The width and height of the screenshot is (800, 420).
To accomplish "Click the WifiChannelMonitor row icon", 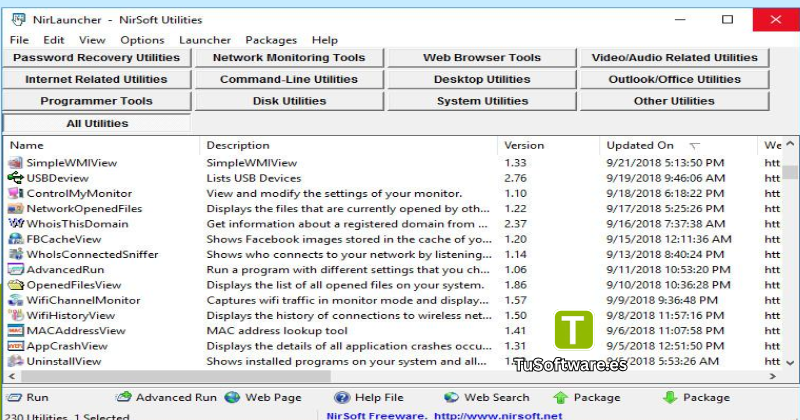I will [16, 300].
